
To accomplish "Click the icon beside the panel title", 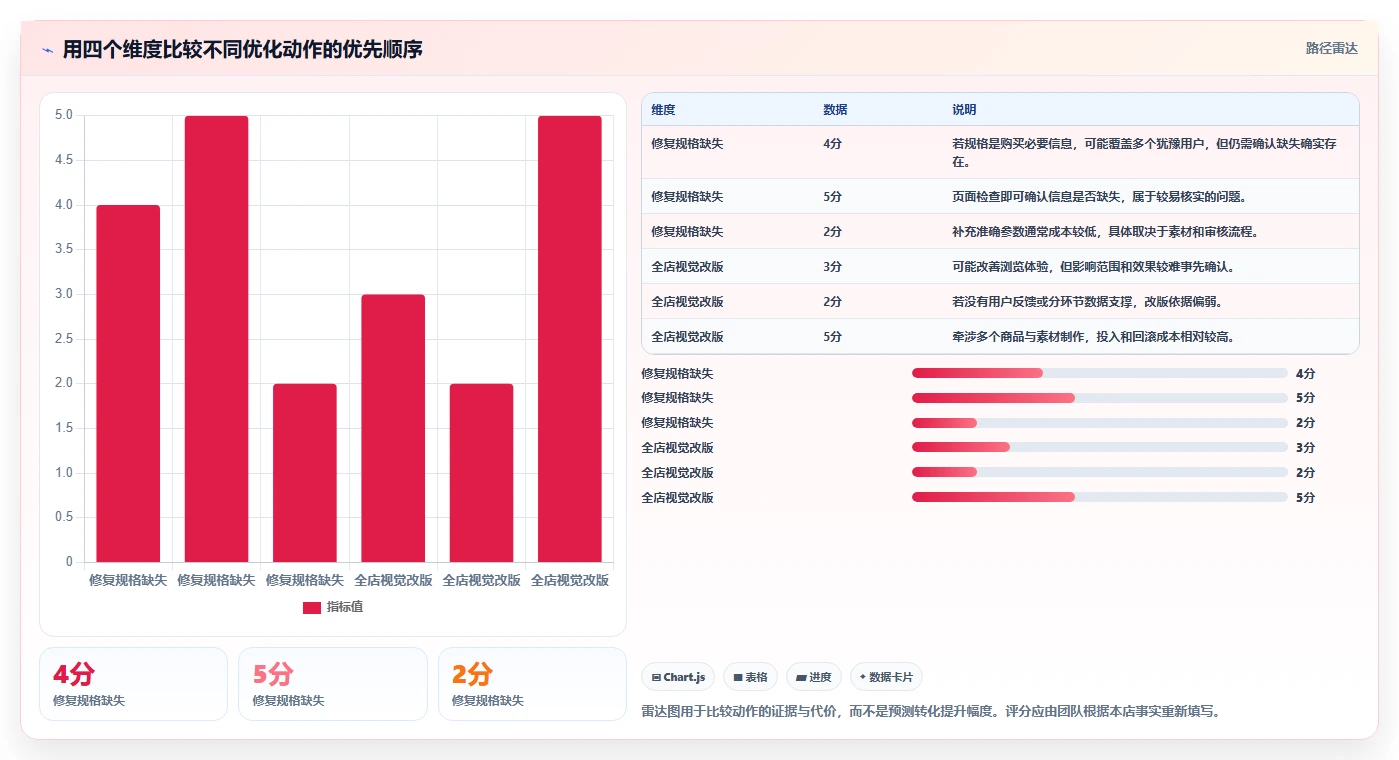I will tap(48, 50).
